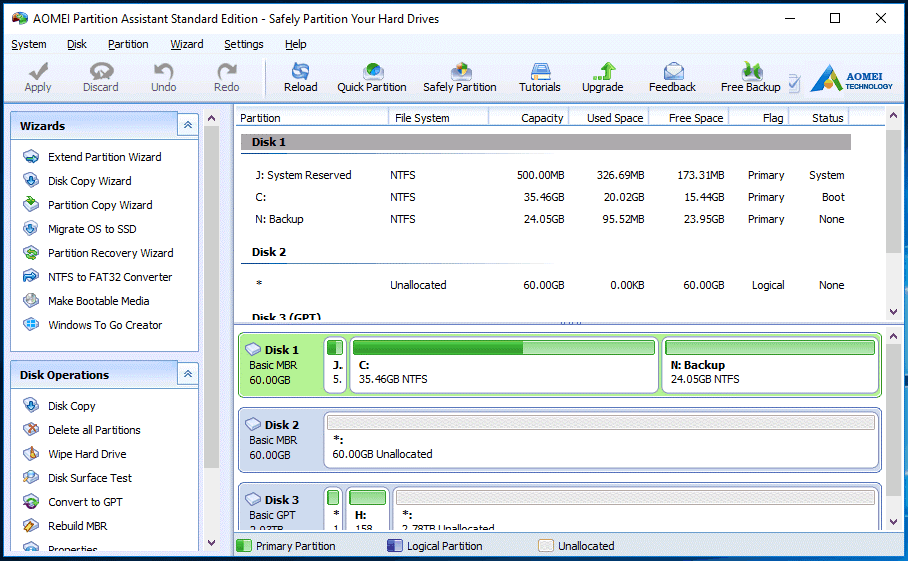Sort by the Free Space column header
The height and width of the screenshot is (561, 908).
pyautogui.click(x=689, y=118)
